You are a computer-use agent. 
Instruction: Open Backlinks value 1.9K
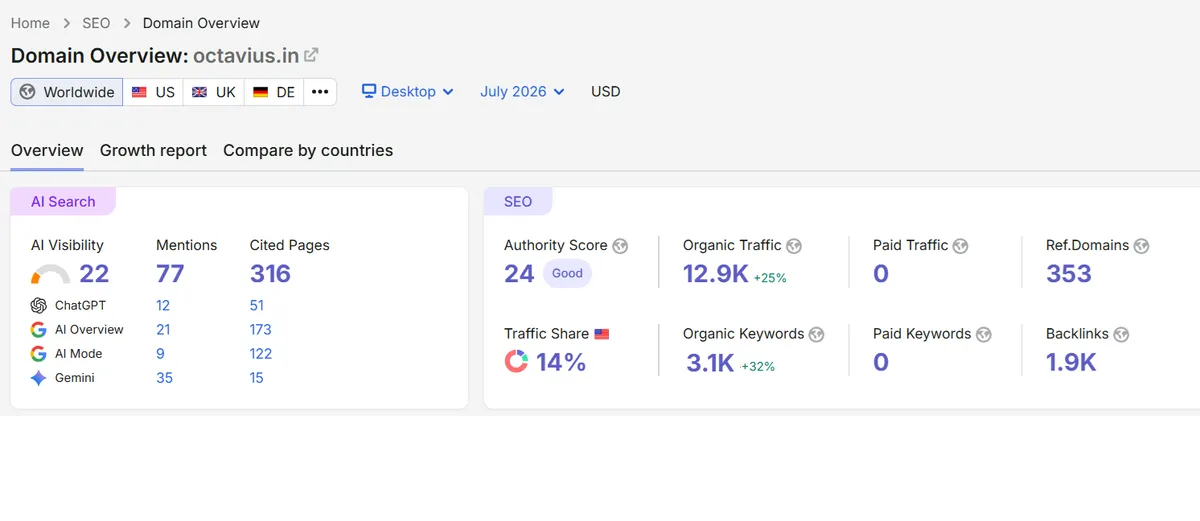coord(1071,362)
